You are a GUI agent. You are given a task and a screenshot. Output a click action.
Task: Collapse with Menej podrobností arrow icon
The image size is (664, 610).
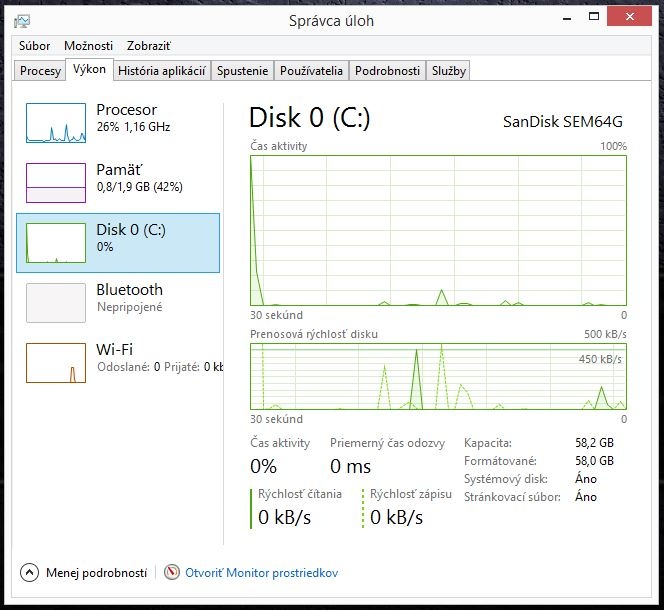(29, 573)
